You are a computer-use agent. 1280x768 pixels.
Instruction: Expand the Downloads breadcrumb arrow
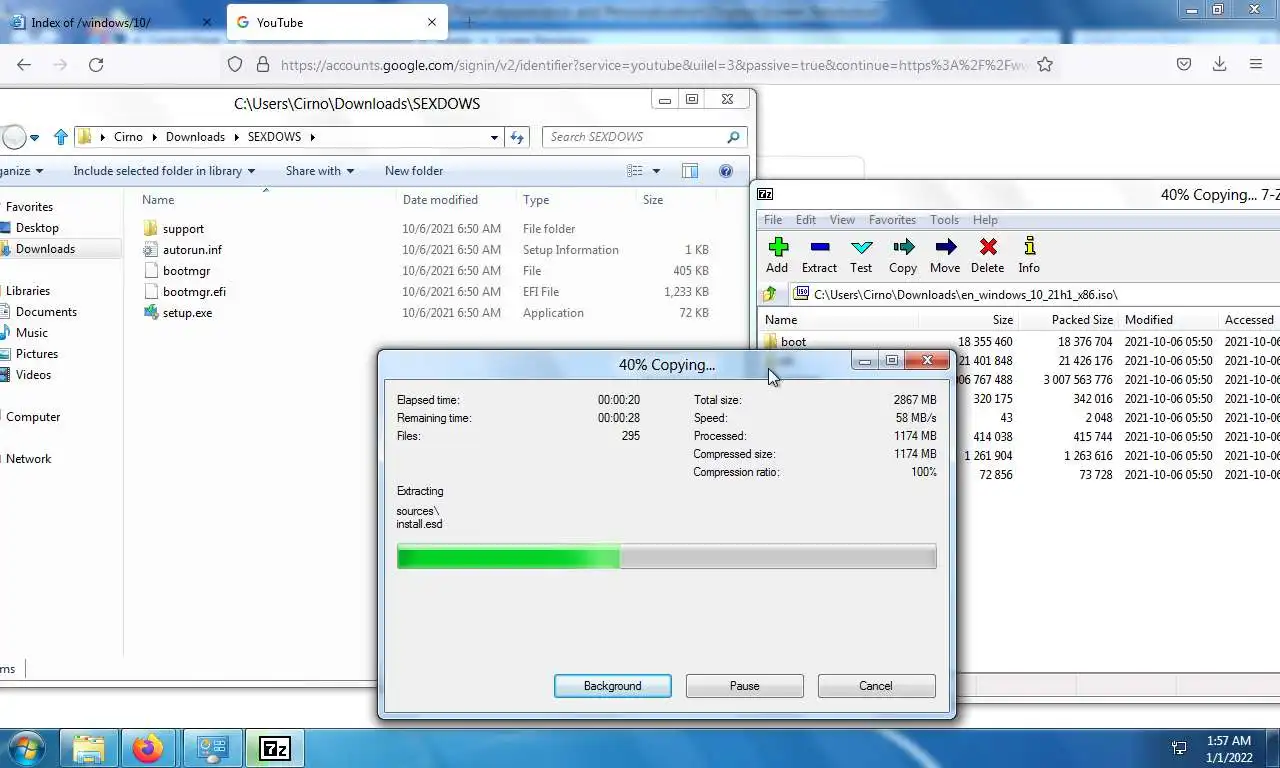(x=236, y=137)
